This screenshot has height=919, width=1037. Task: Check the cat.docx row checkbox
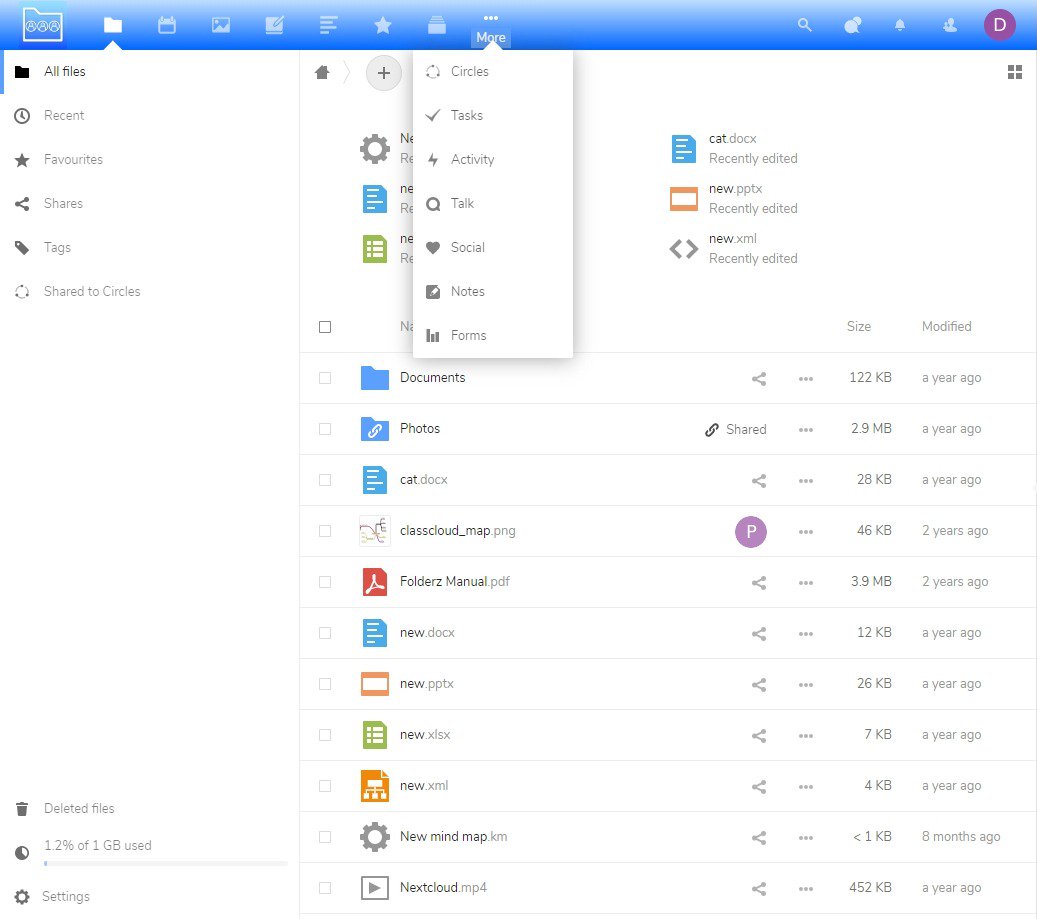tap(325, 479)
